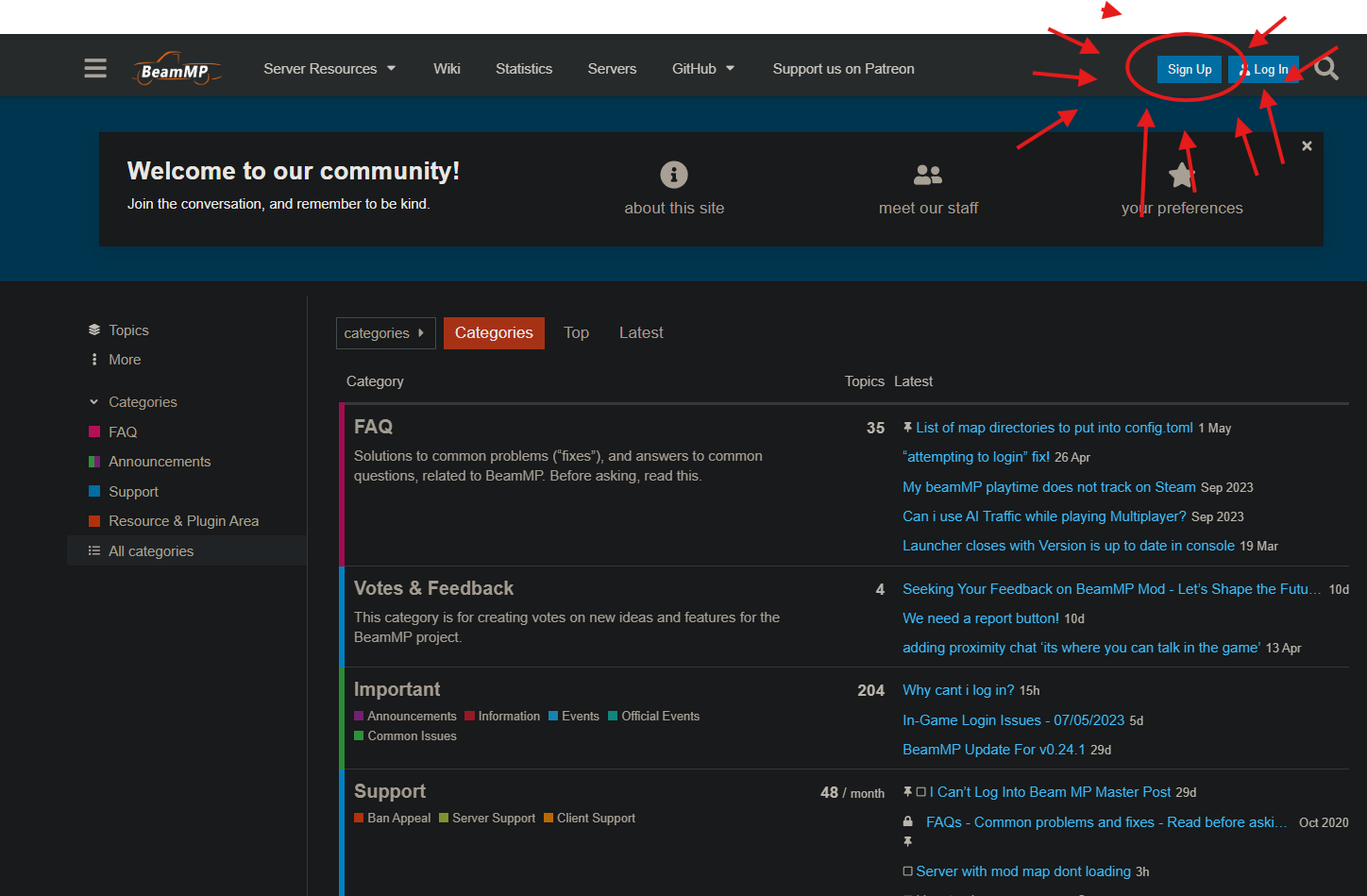Click the about this site info icon
Viewport: 1367px width, 896px height.
click(674, 175)
